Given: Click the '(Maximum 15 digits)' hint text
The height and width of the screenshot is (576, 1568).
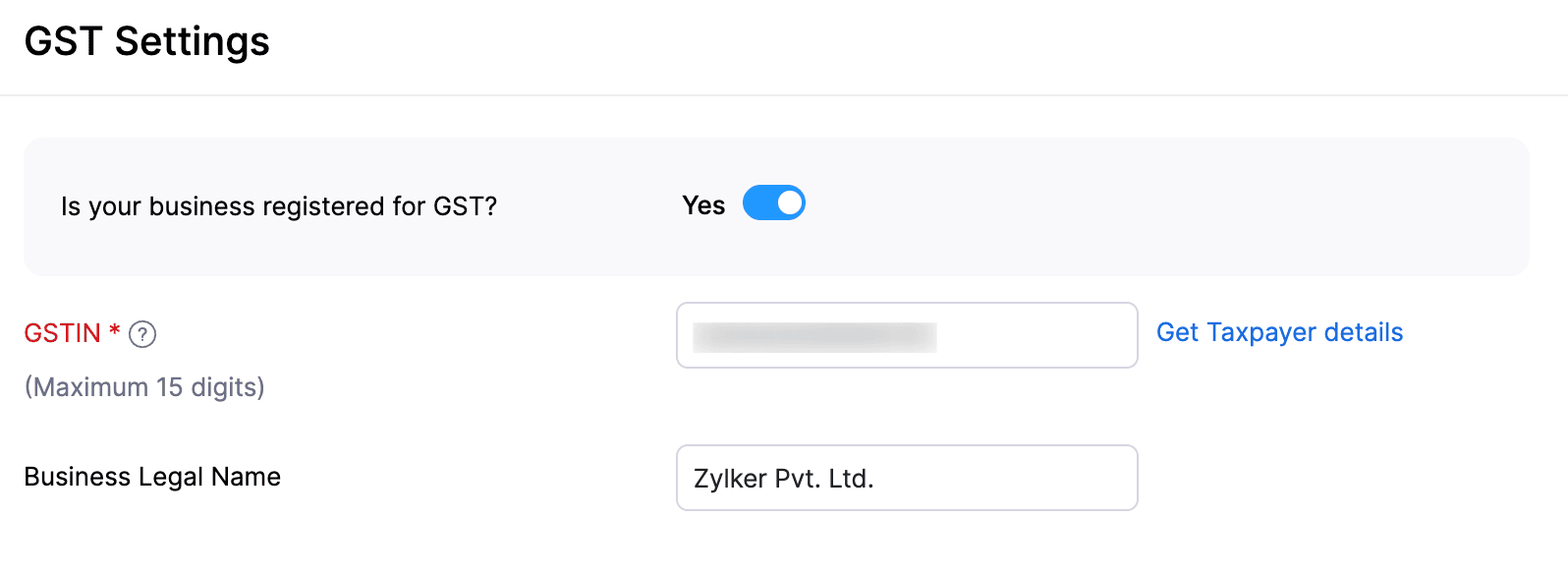Looking at the screenshot, I should [x=144, y=387].
